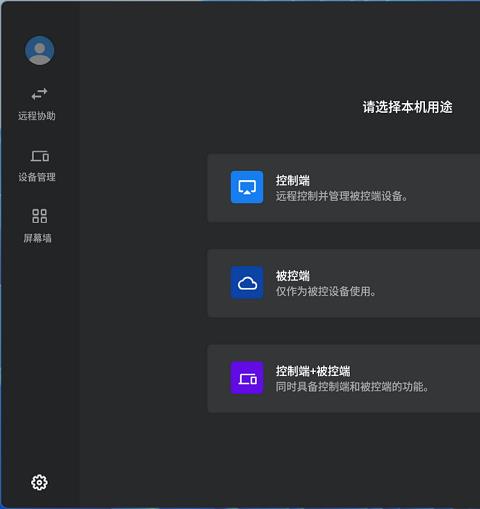Open settings via the gear icon
The width and height of the screenshot is (480, 509).
(x=39, y=482)
